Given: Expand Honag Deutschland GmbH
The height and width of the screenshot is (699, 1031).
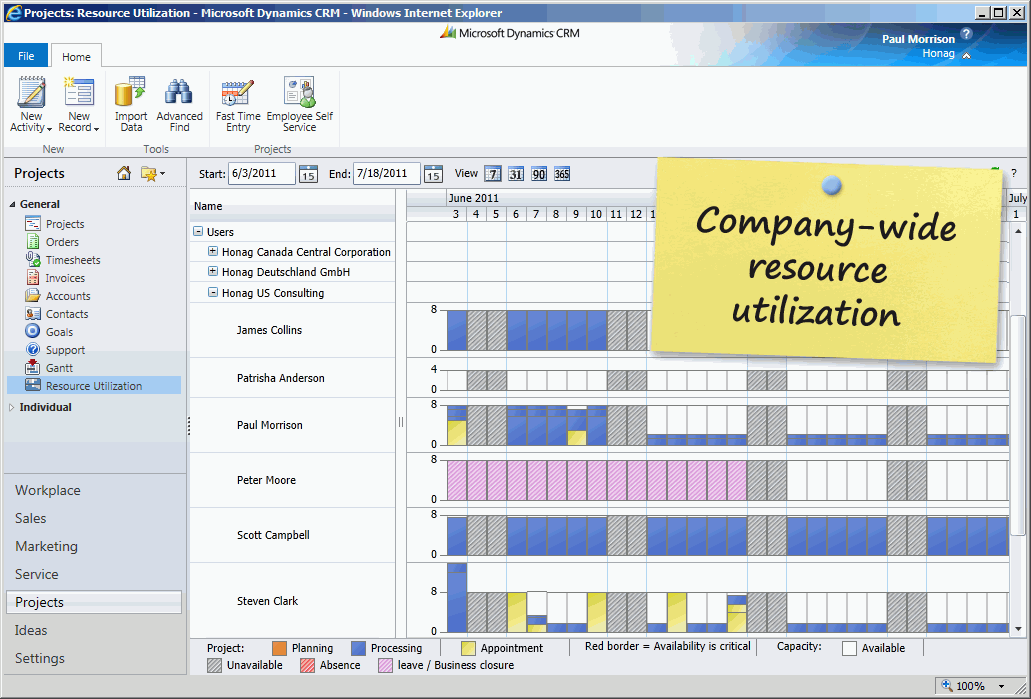Looking at the screenshot, I should (x=212, y=271).
